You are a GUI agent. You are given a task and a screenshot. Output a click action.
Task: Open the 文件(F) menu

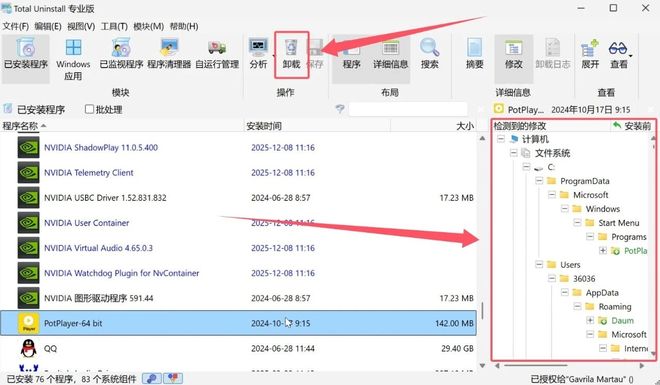[x=16, y=26]
